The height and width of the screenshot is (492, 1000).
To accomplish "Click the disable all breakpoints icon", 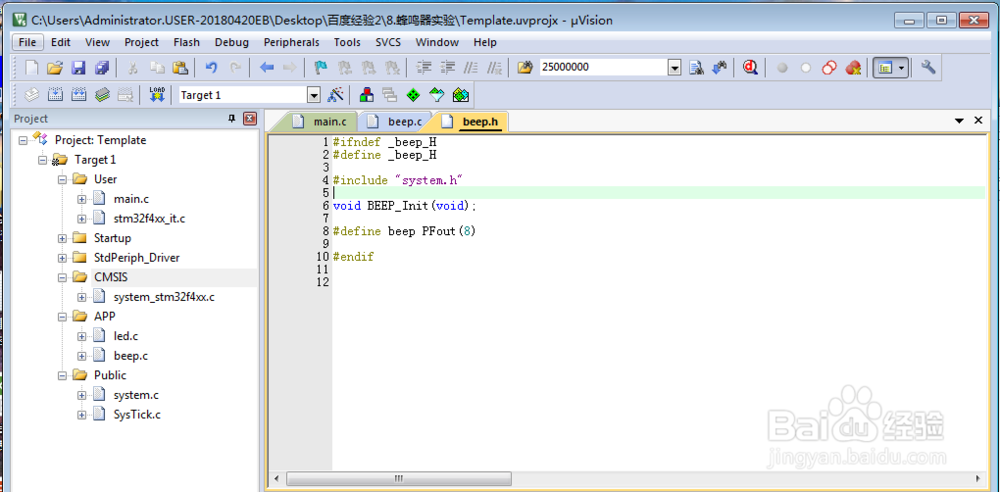I will click(829, 68).
